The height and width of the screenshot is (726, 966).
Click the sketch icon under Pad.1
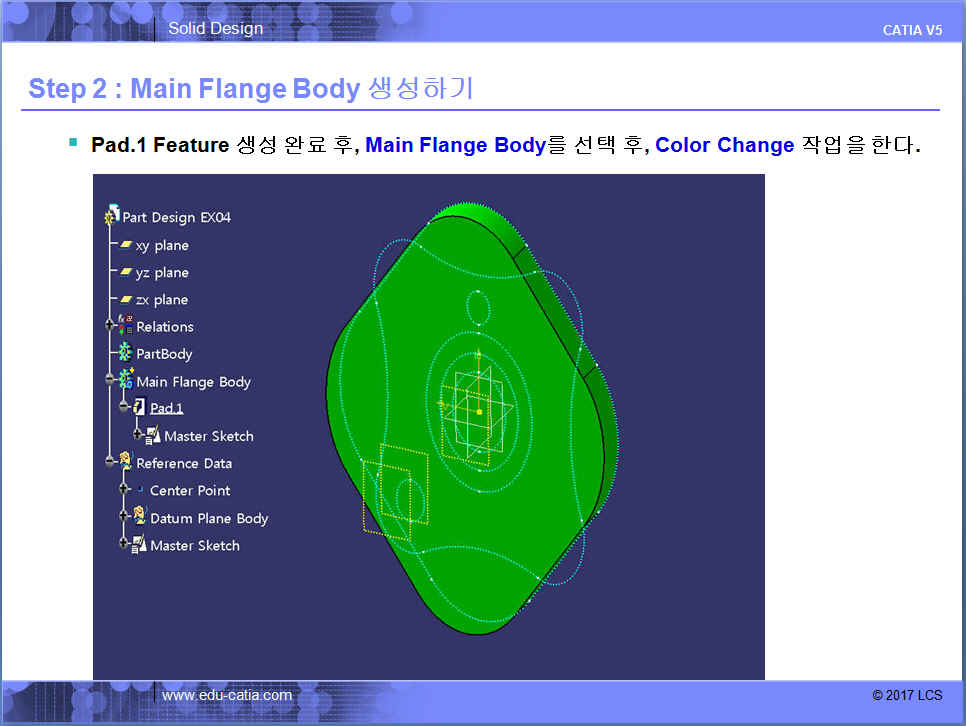[x=153, y=435]
